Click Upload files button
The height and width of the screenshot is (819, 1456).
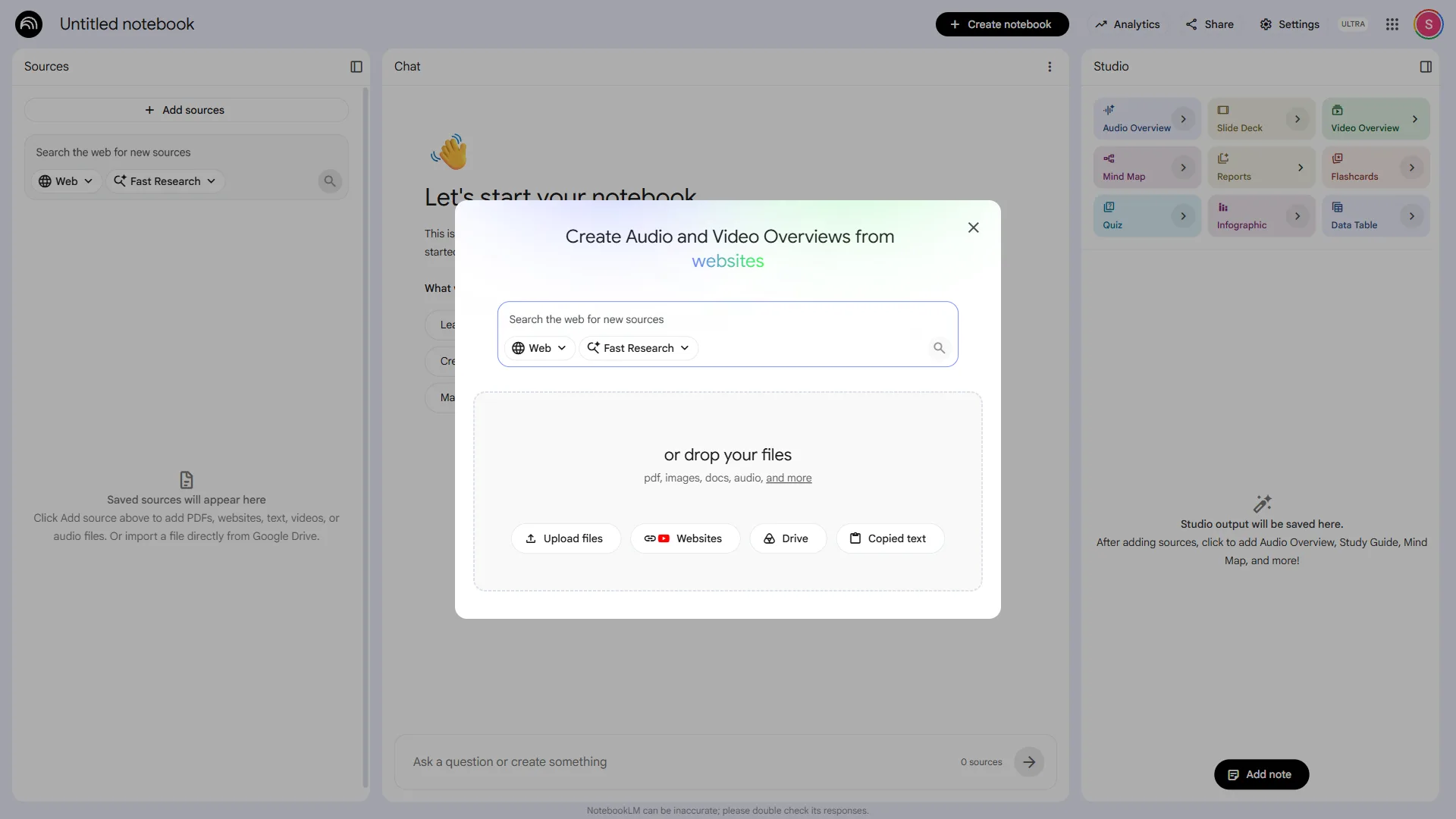coord(565,538)
